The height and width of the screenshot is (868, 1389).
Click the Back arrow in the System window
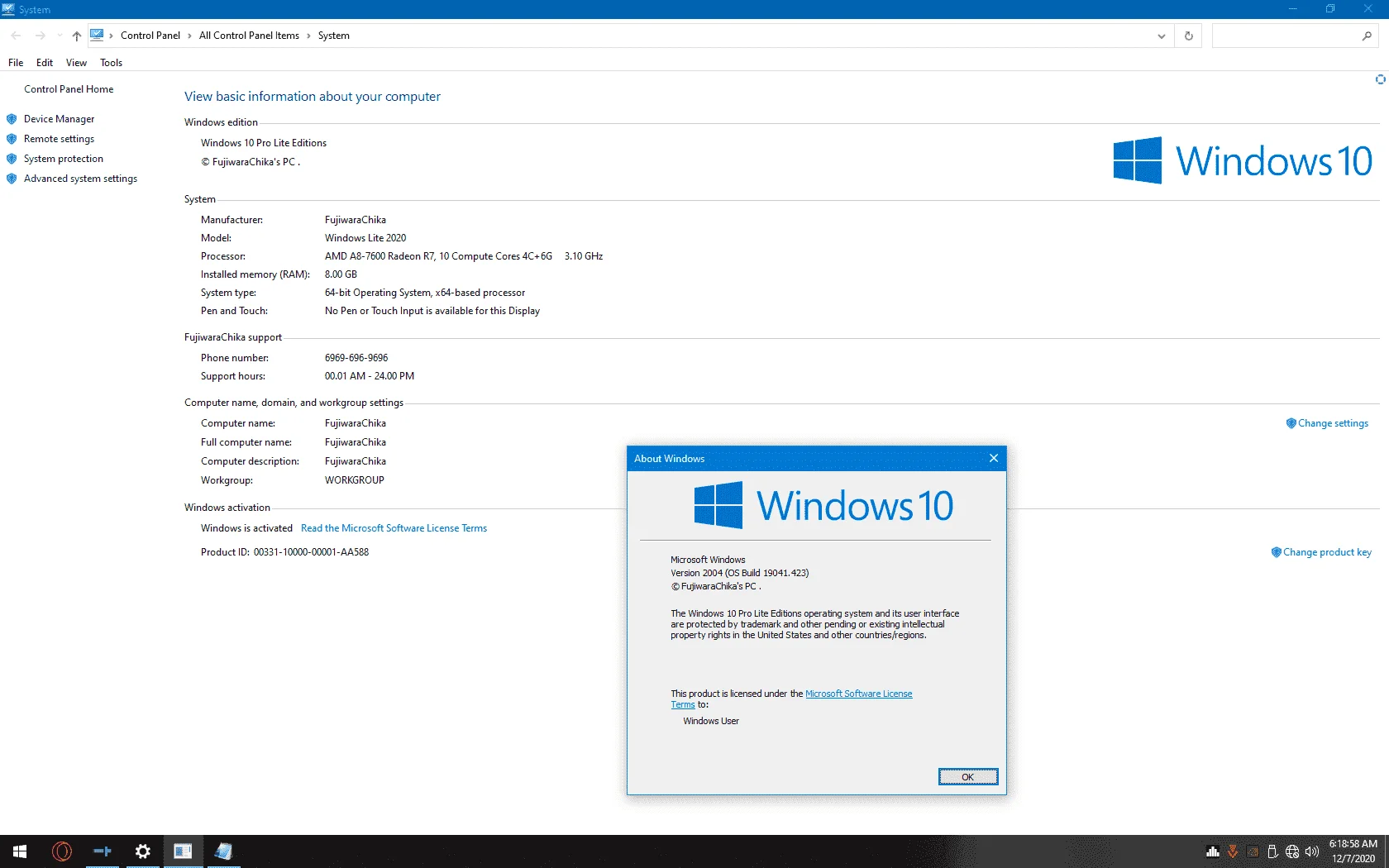click(x=16, y=36)
